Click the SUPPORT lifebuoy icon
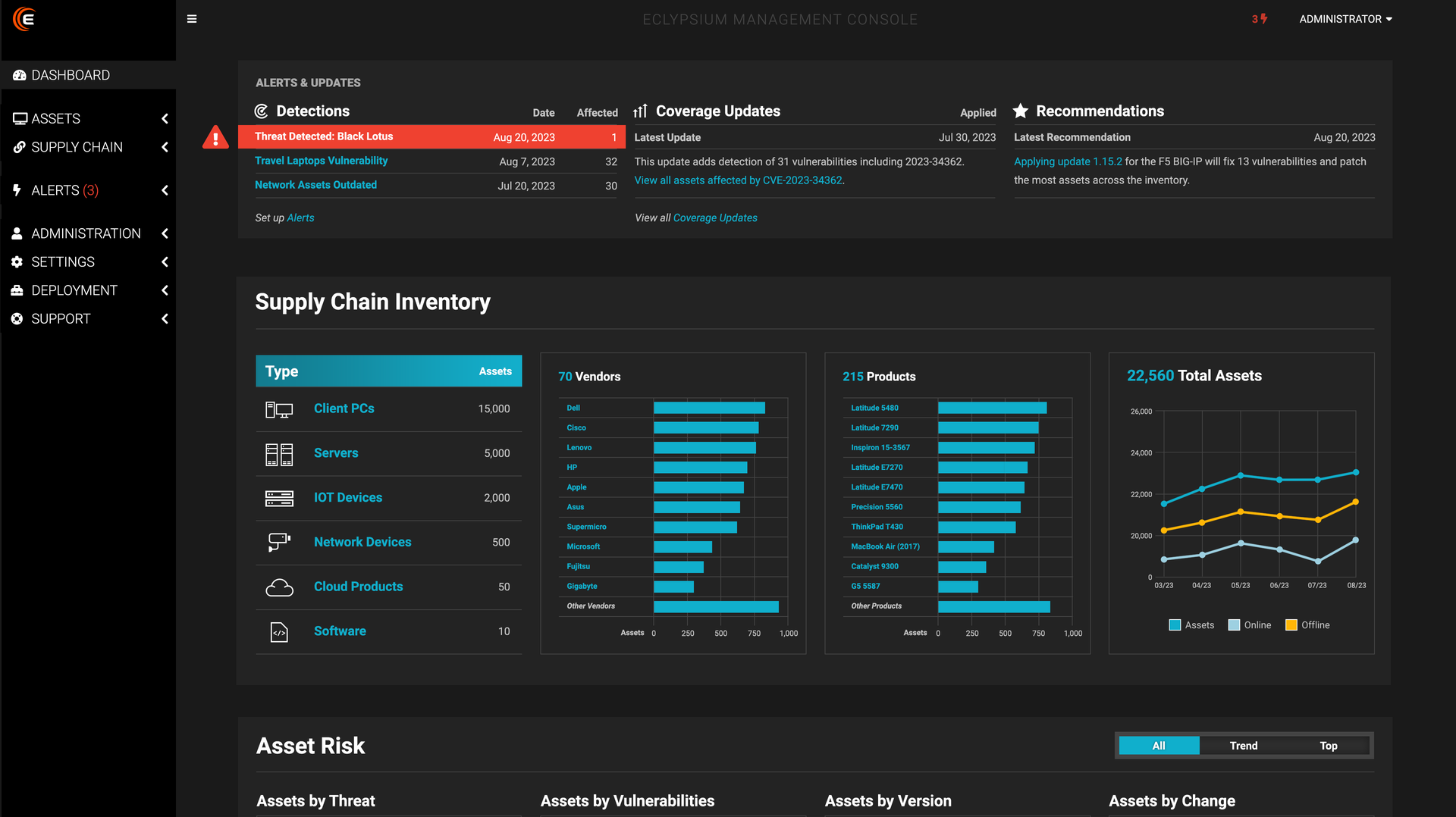Screen dimensions: 1456x817 pos(17,319)
